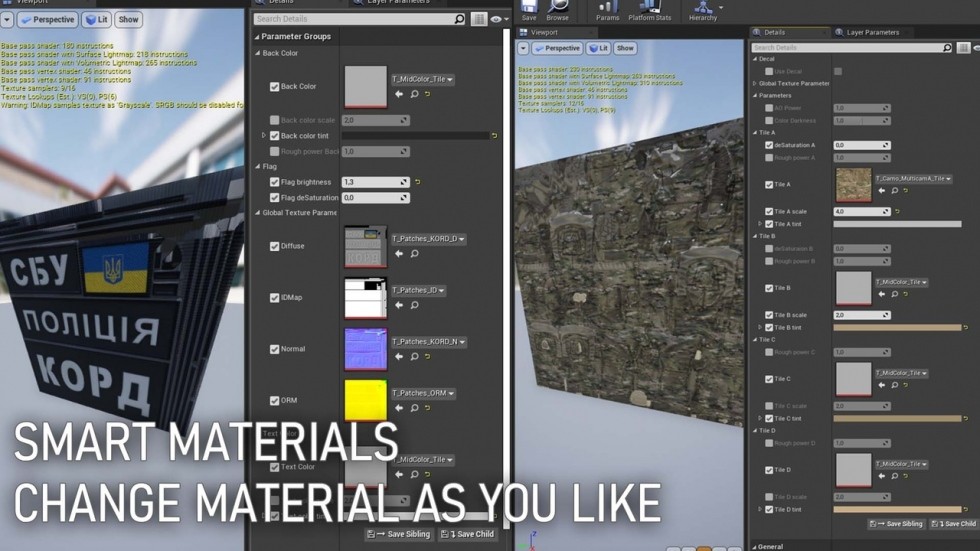Open the left viewport Show menu button
Viewport: 980px width, 551px height.
point(128,20)
